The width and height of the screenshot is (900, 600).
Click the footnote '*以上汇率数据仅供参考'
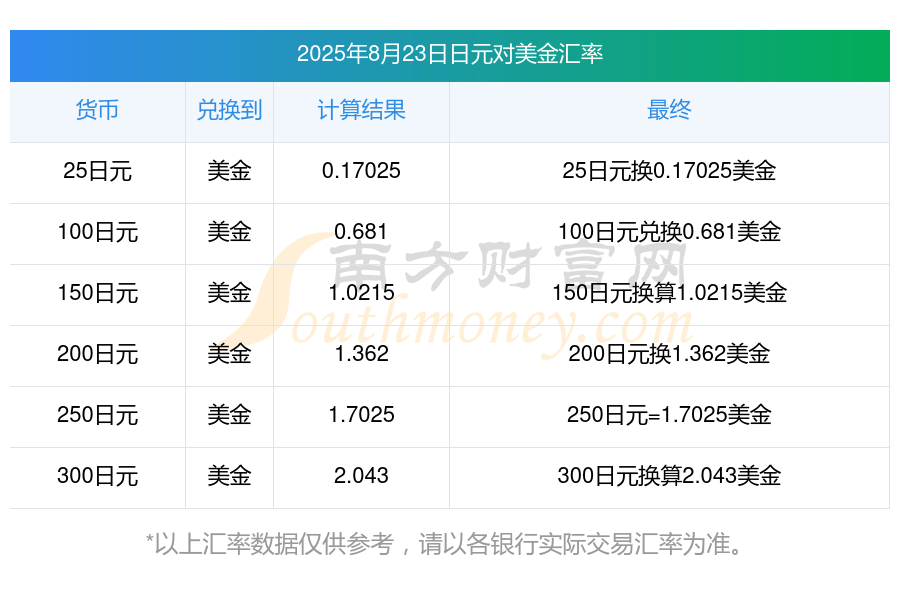[270, 544]
